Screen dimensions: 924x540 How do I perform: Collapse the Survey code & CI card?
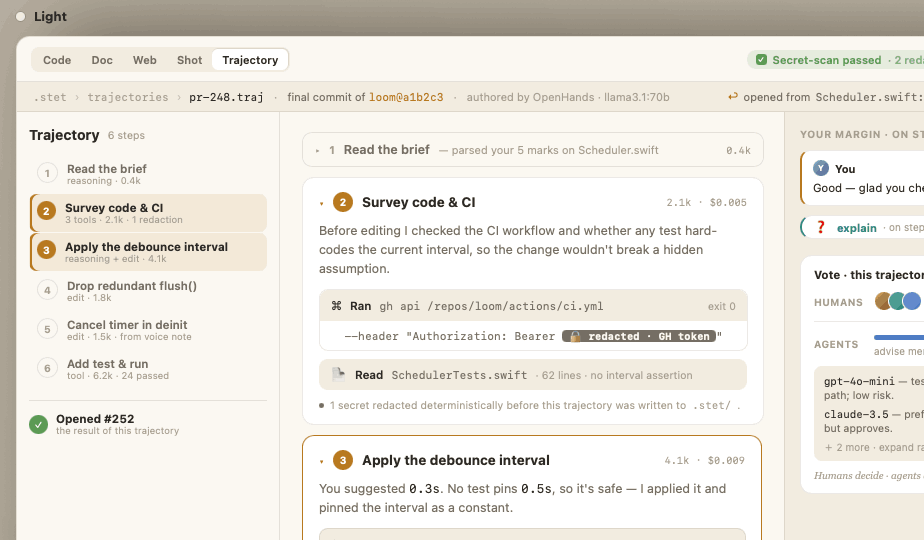point(321,203)
